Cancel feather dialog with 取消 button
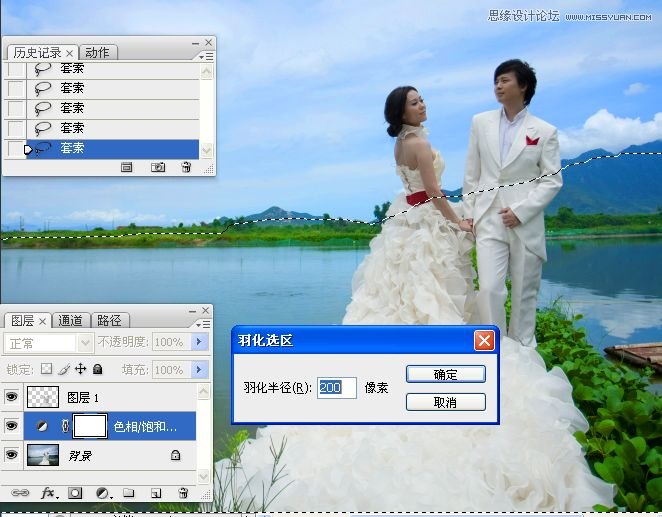 click(x=445, y=402)
